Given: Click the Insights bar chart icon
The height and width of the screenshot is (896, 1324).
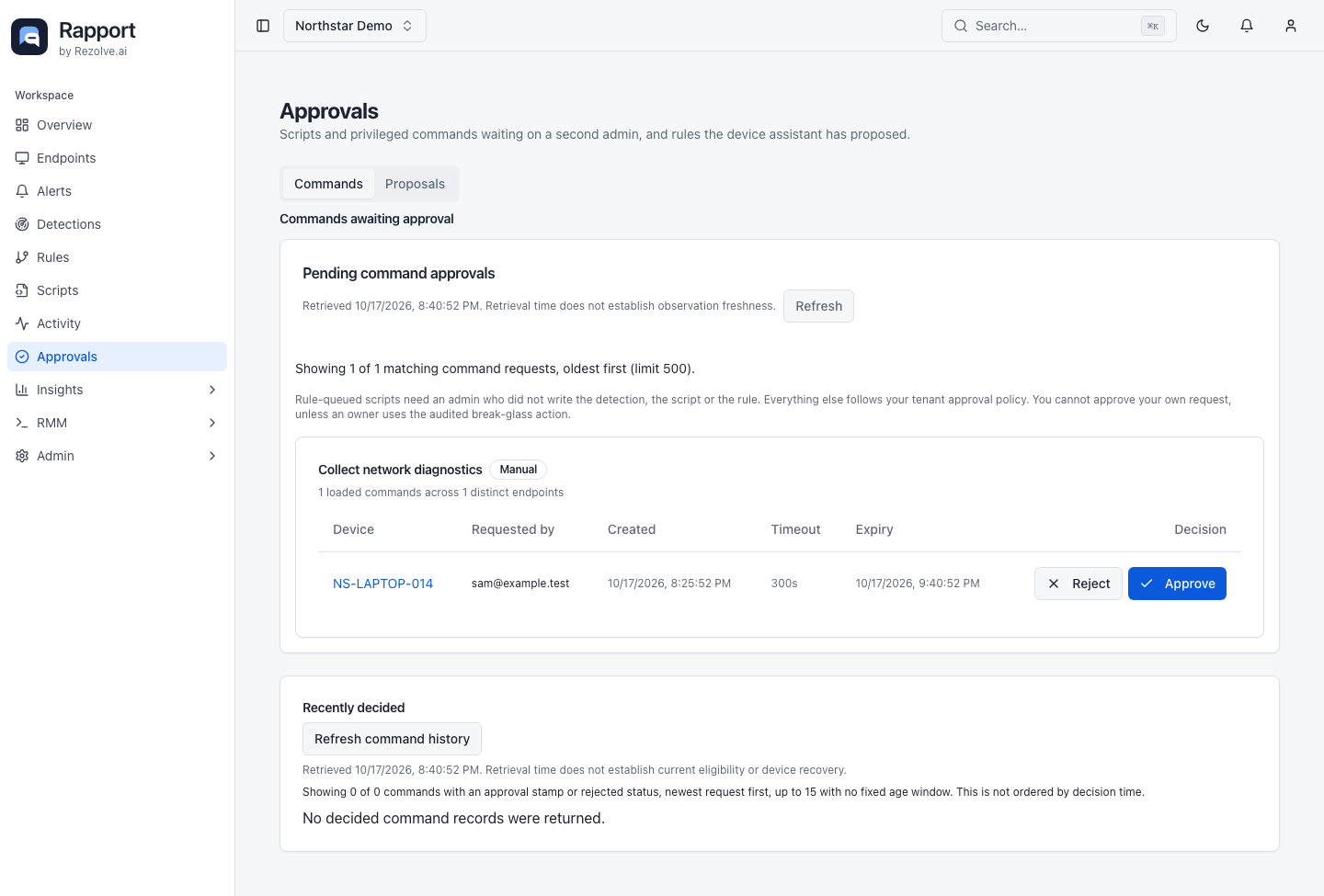Looking at the screenshot, I should click(x=22, y=390).
